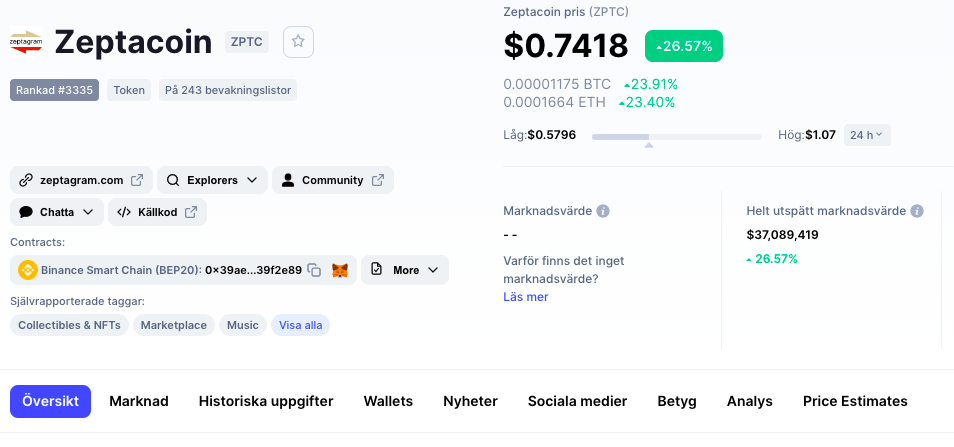Viewport: 954px width, 447px height.
Task: Open the Chatta dropdown
Action: click(57, 212)
